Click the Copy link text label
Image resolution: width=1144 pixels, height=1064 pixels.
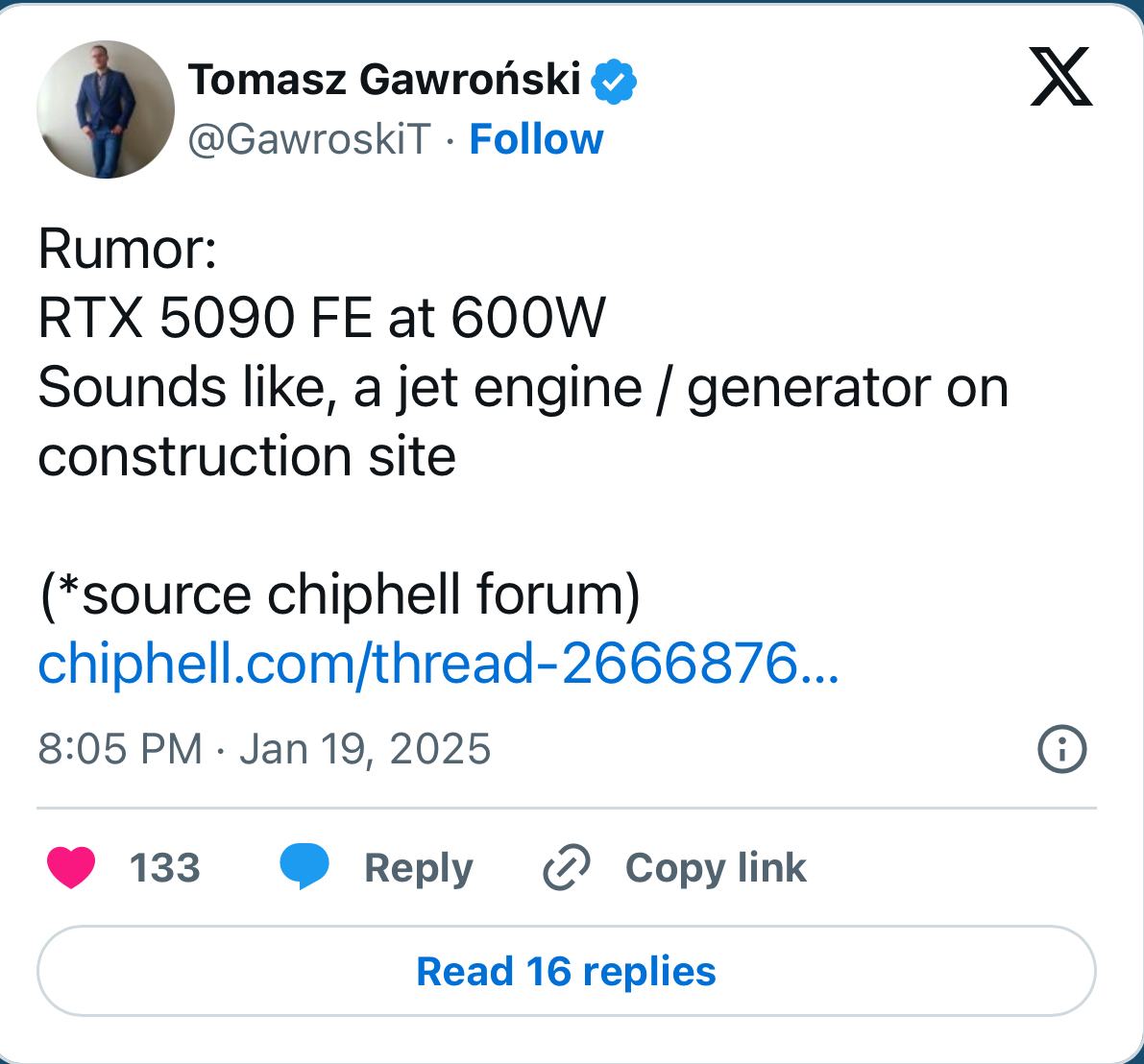[x=716, y=868]
